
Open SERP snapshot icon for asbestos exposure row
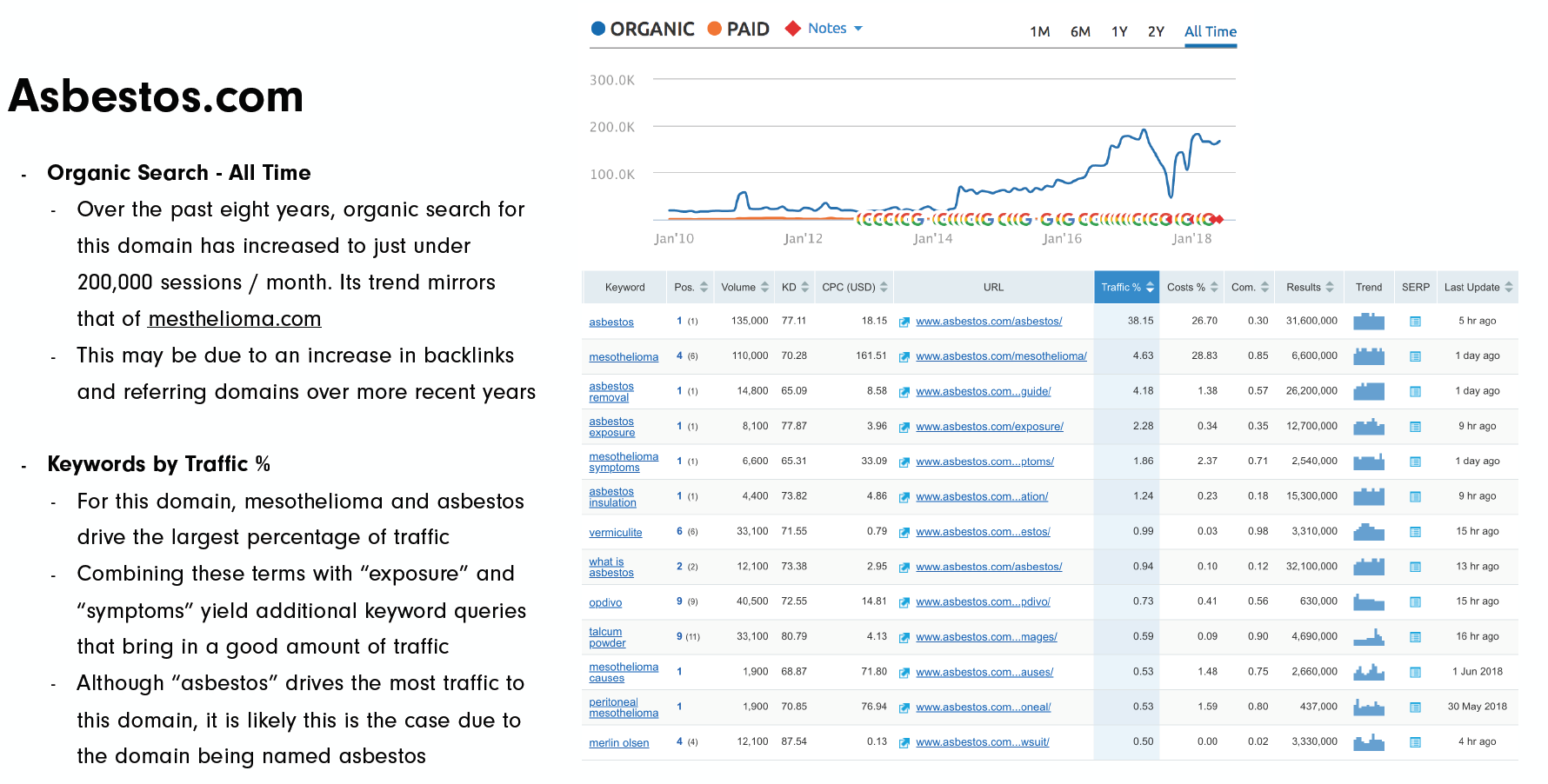click(x=1415, y=427)
